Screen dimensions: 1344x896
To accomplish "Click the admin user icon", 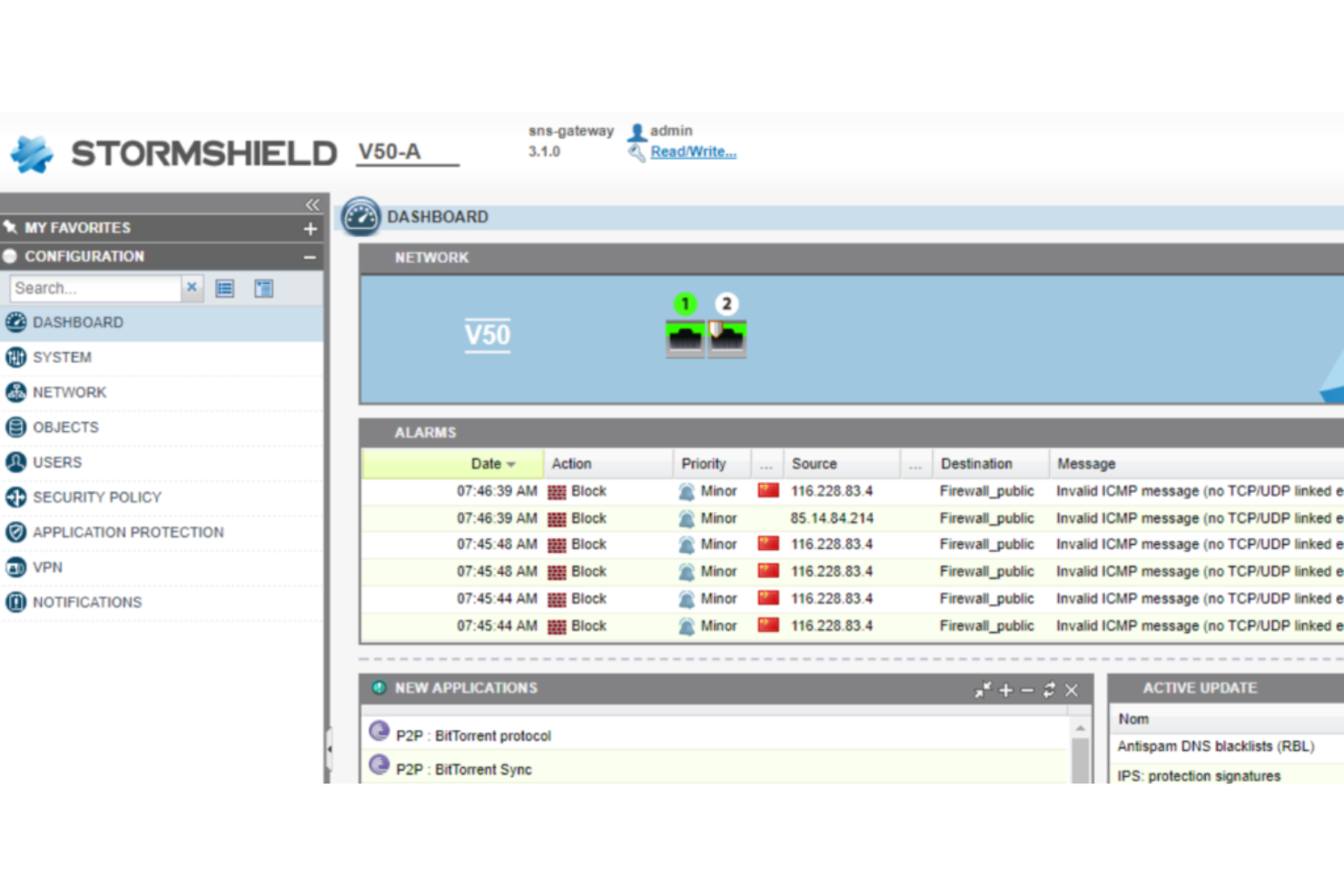I will (x=637, y=132).
